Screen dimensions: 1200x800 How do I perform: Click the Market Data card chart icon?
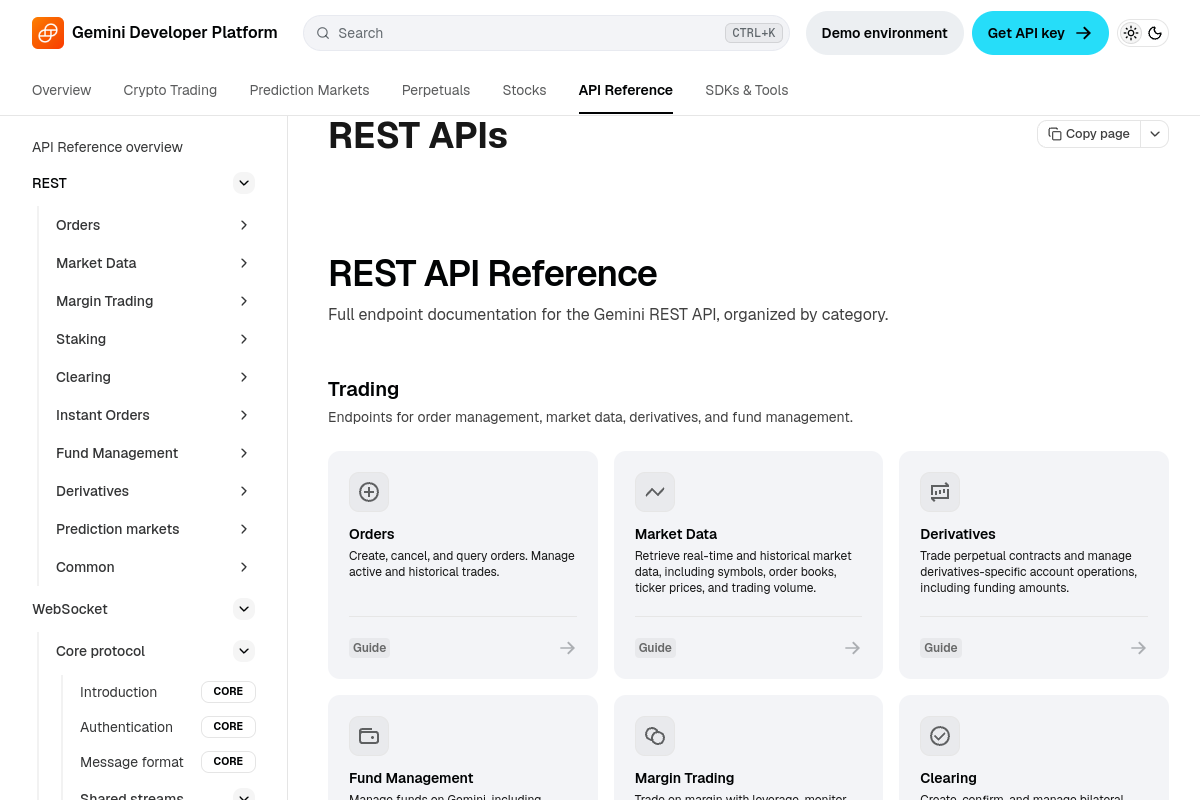click(655, 492)
